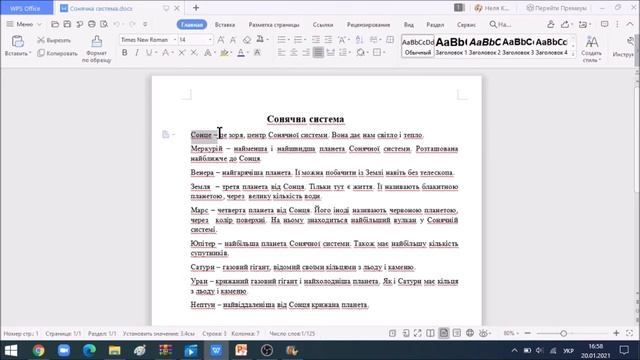Click the Save icon in quick toolbar
640x360 pixels.
[67, 24]
